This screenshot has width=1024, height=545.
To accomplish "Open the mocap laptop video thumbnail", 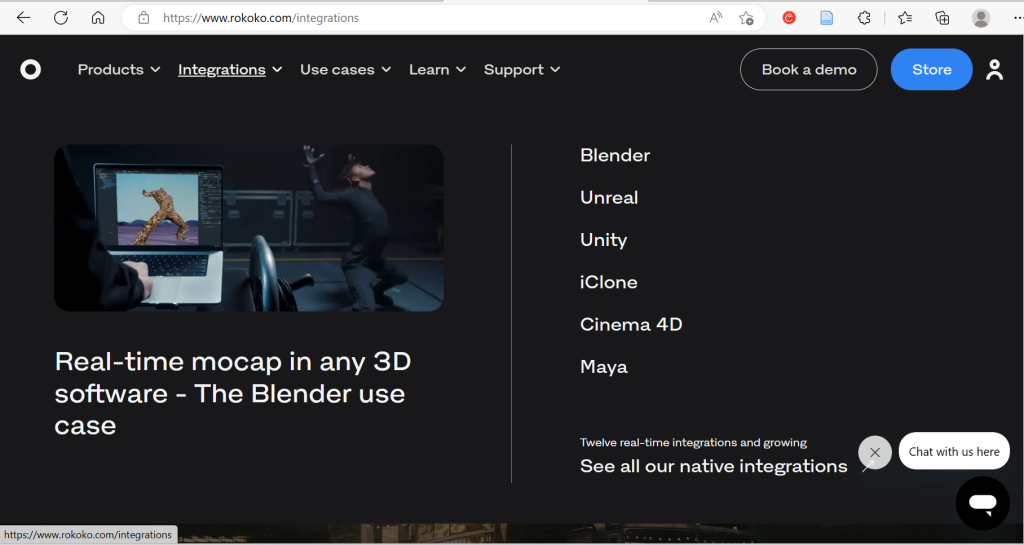I will [249, 228].
